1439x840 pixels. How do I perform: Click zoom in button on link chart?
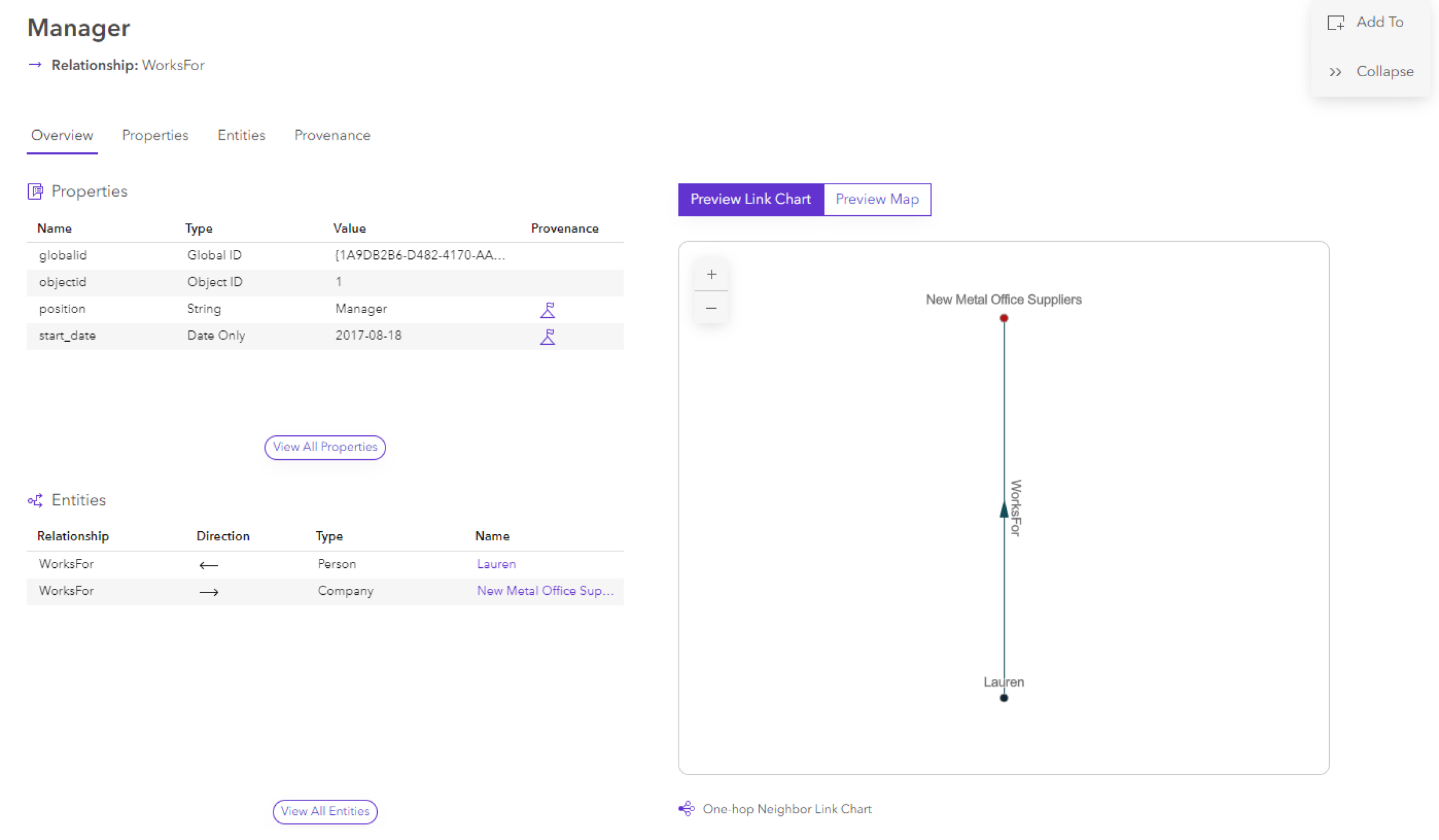711,275
